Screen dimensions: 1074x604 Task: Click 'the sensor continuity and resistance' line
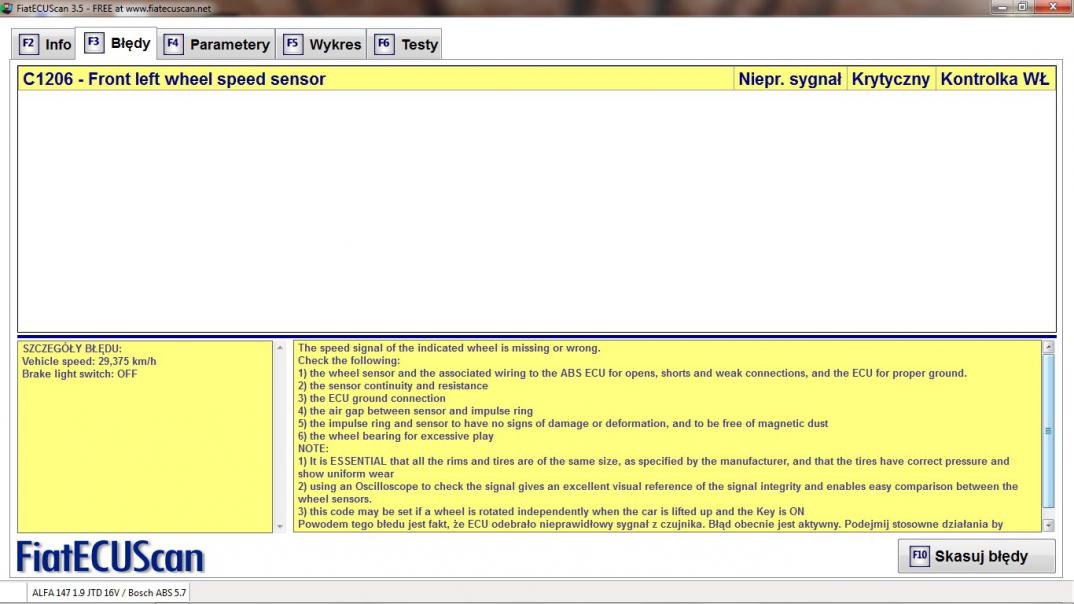pos(392,386)
